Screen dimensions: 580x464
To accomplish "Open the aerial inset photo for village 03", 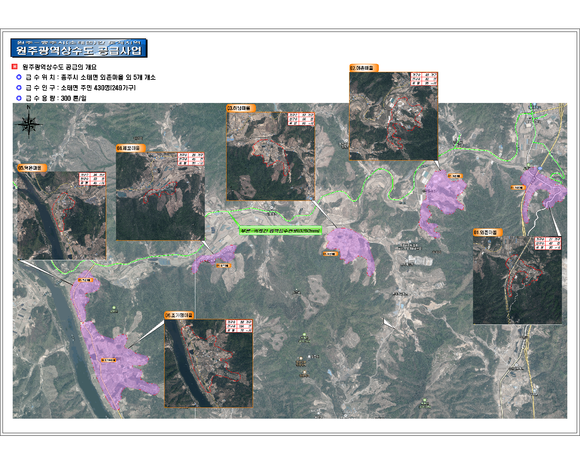I will 270,156.
